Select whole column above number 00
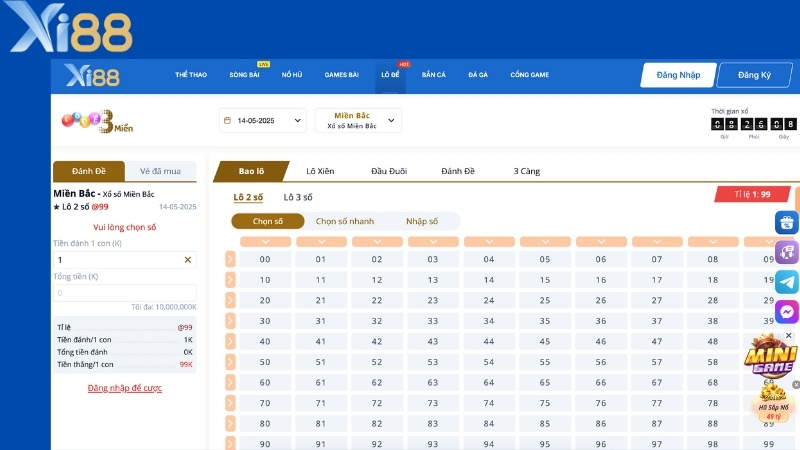The height and width of the screenshot is (450, 800). pyautogui.click(x=265, y=242)
